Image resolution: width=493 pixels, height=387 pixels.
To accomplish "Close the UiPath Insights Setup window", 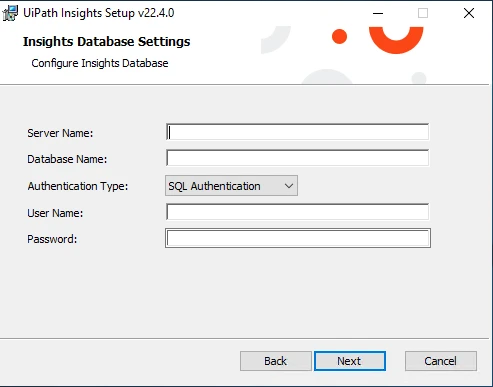I will [469, 13].
